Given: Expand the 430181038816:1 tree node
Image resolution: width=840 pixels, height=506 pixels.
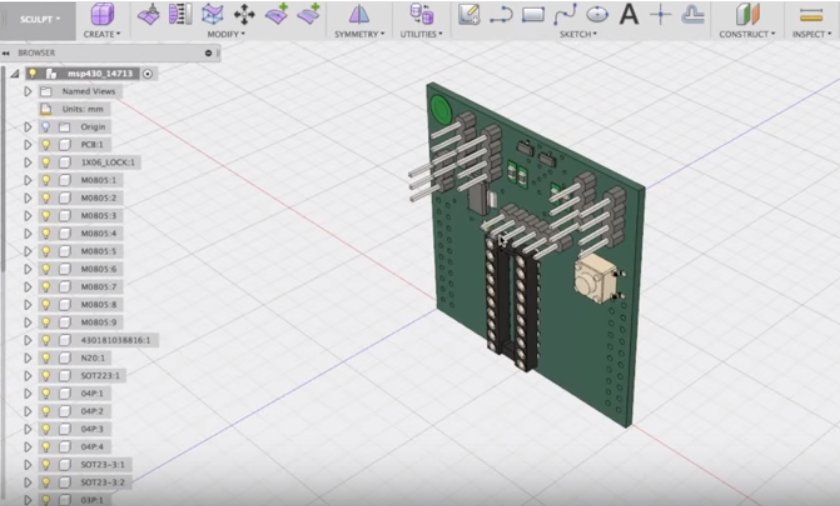Looking at the screenshot, I should 28,340.
